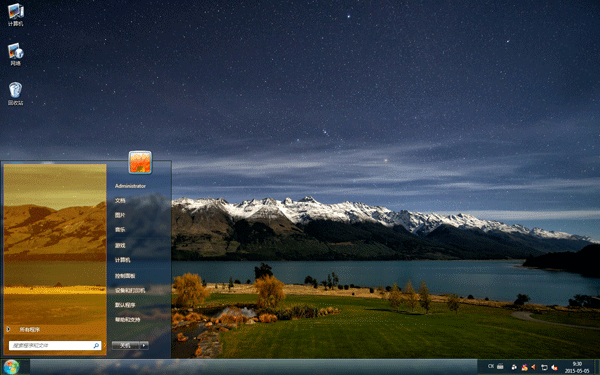Screen dimensions: 600x375
Task: Open the clock showing 9:30
Action: 577,367
